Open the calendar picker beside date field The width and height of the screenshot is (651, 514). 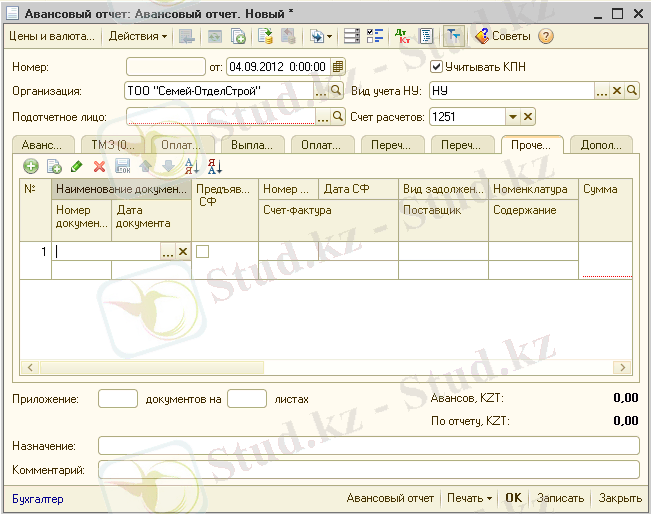[338, 67]
